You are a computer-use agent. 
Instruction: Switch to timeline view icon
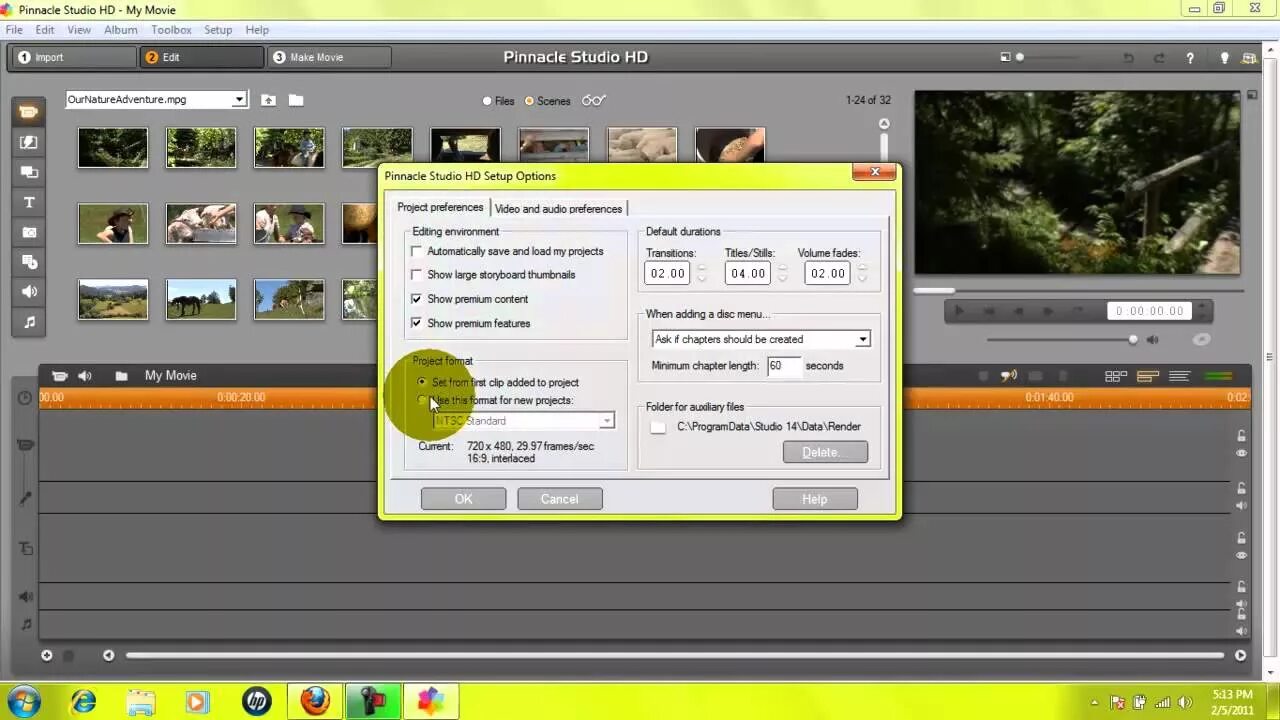click(1148, 376)
